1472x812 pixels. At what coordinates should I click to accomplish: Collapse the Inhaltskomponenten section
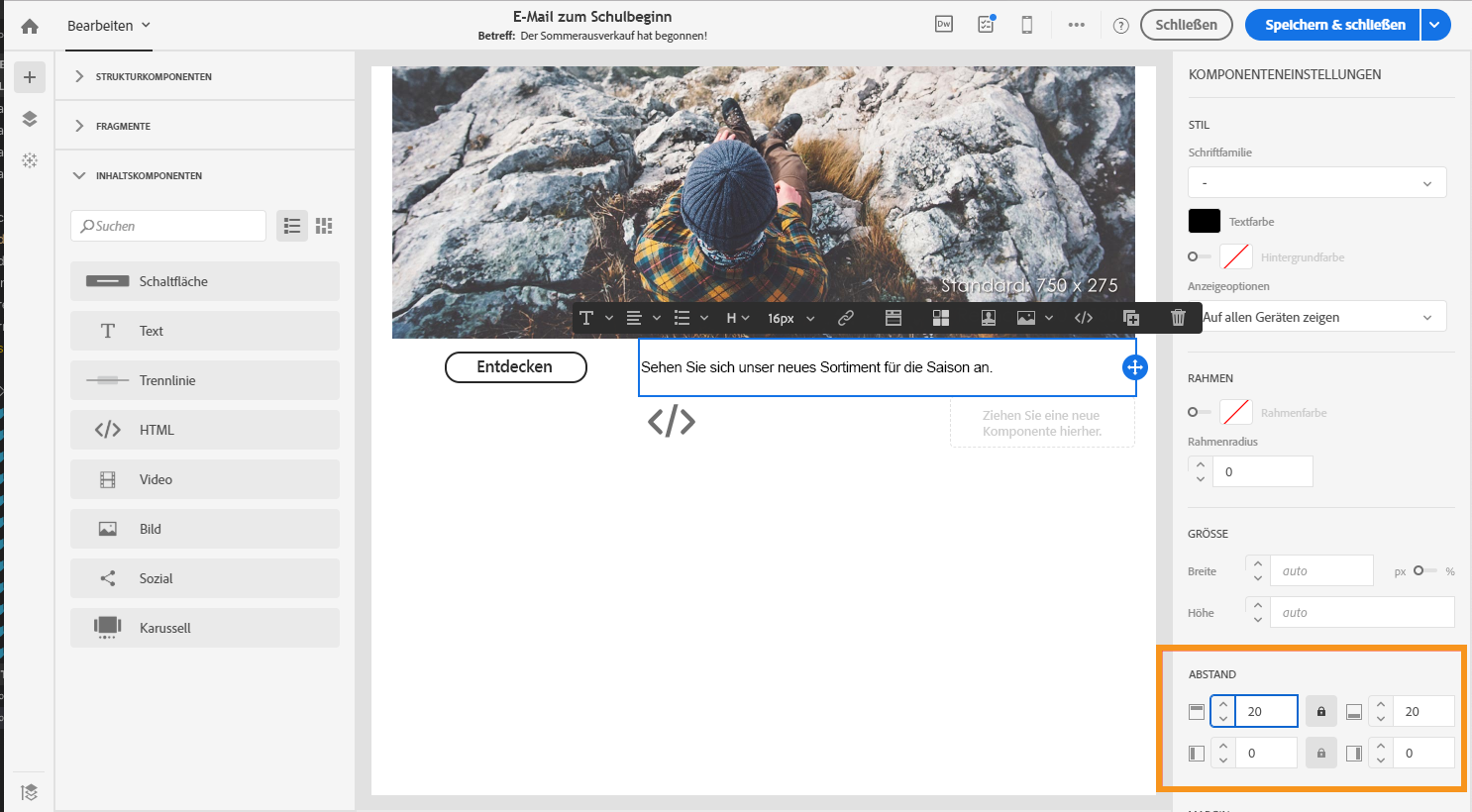(x=205, y=175)
